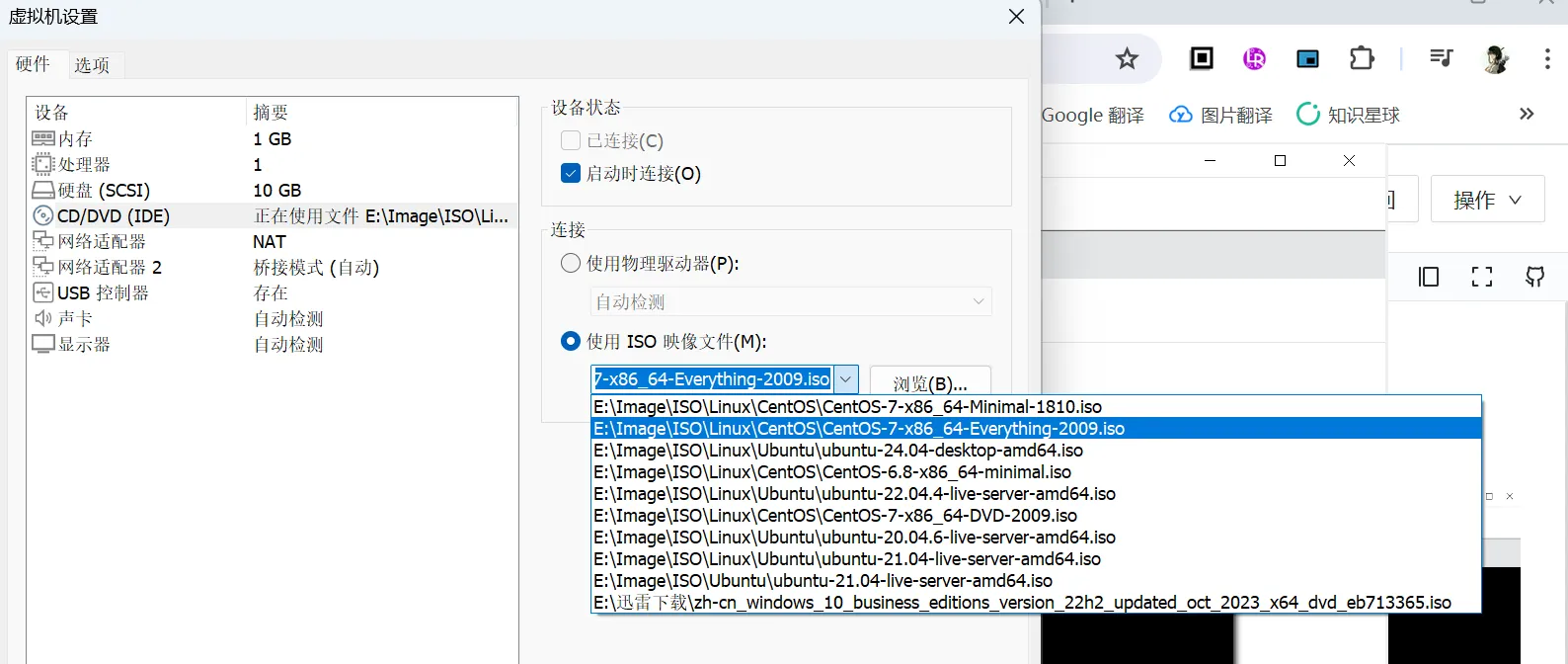Click the ISO file path input field
1568x664 pixels.
(x=712, y=379)
